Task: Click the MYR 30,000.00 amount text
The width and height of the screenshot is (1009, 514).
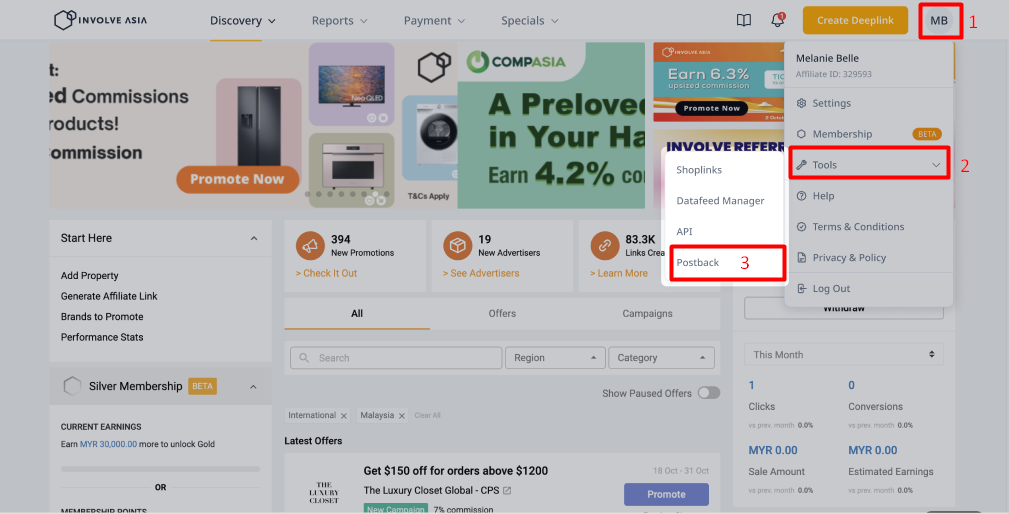Action: coord(108,444)
